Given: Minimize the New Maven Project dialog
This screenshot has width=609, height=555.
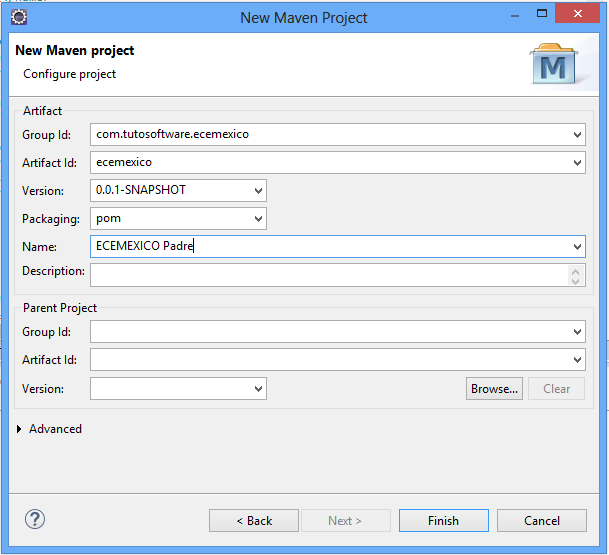Looking at the screenshot, I should pyautogui.click(x=515, y=16).
